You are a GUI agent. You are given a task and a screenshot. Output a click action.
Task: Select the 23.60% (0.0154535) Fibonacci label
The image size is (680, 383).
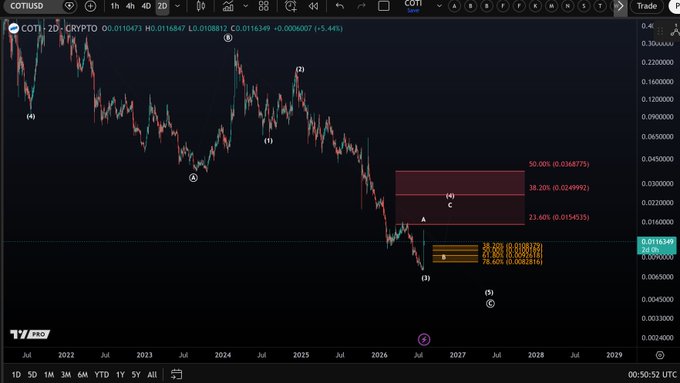point(559,217)
